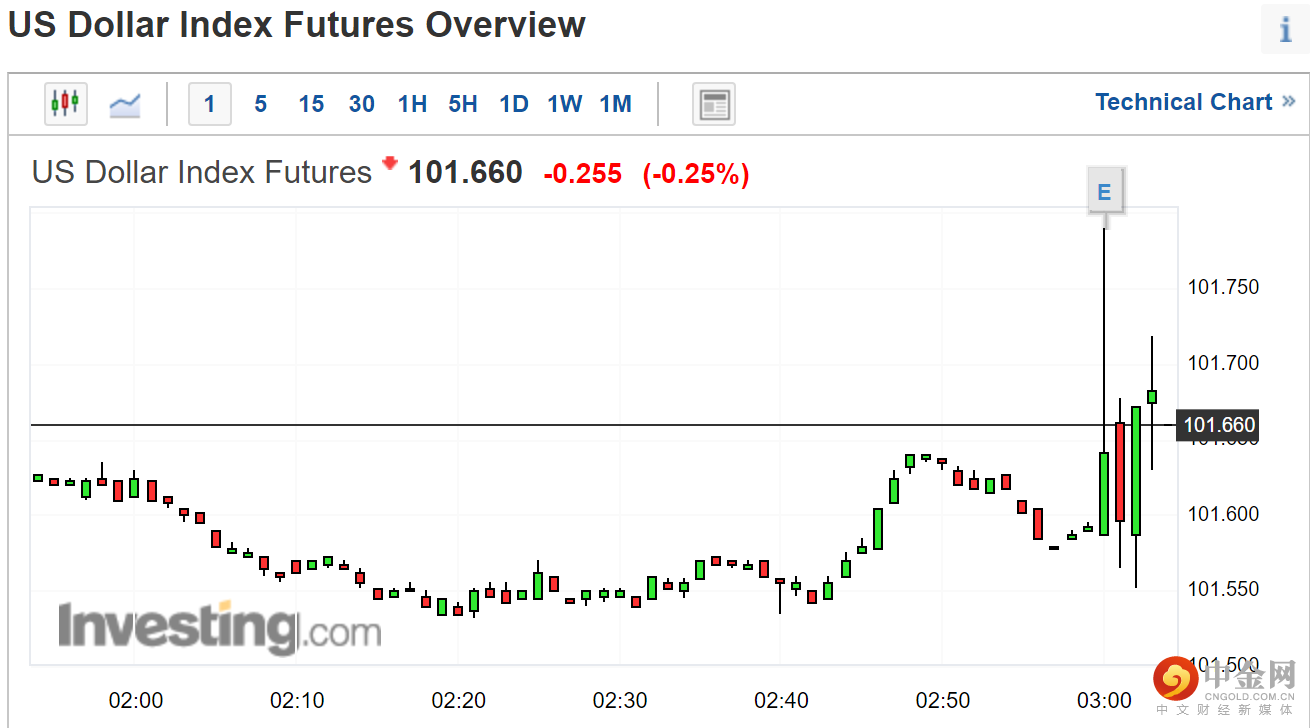Select the 5 minute timeframe
The height and width of the screenshot is (728, 1310).
(260, 104)
